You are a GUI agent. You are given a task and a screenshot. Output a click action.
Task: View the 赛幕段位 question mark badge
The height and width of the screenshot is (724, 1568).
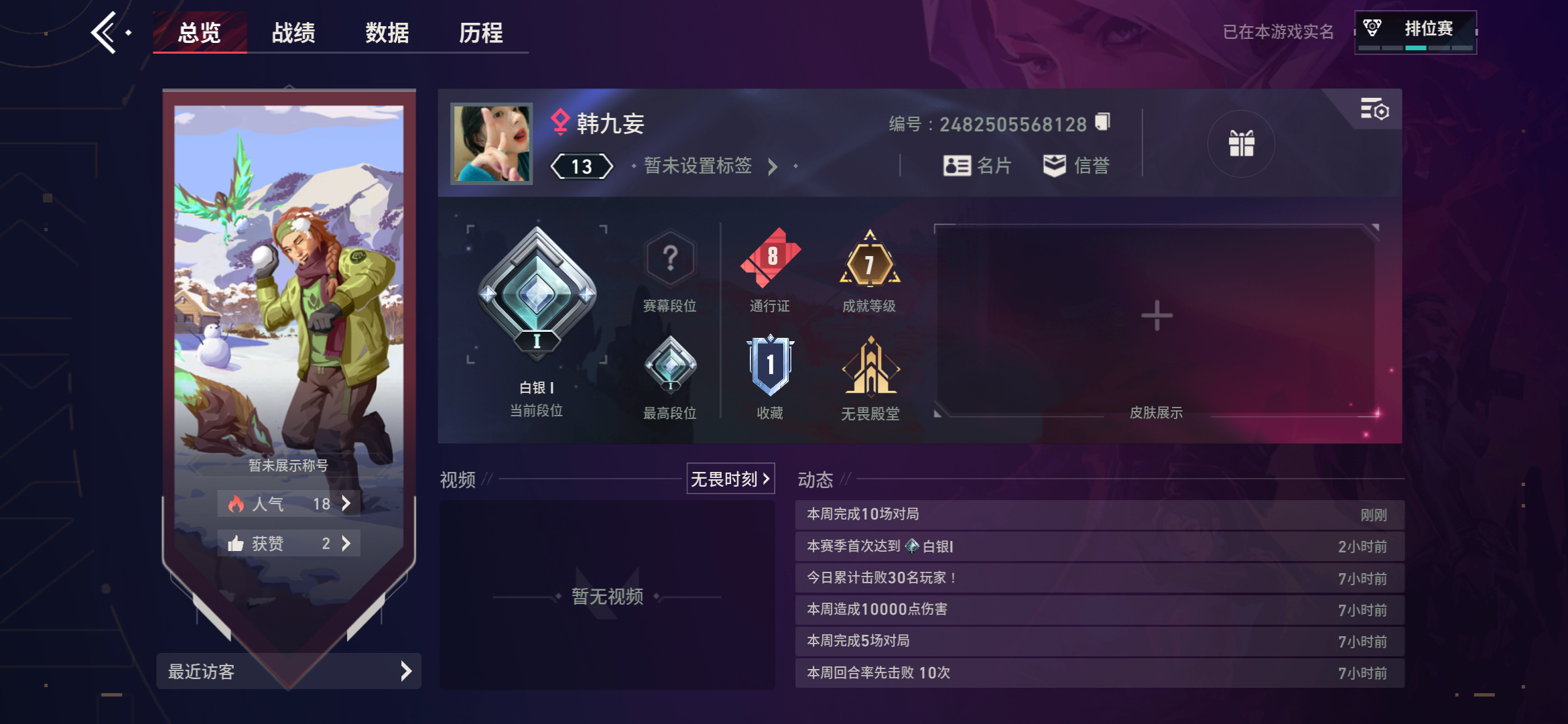click(x=670, y=258)
